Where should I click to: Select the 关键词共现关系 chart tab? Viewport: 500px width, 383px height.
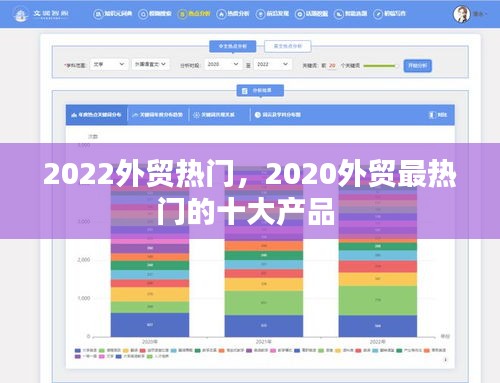[219, 115]
